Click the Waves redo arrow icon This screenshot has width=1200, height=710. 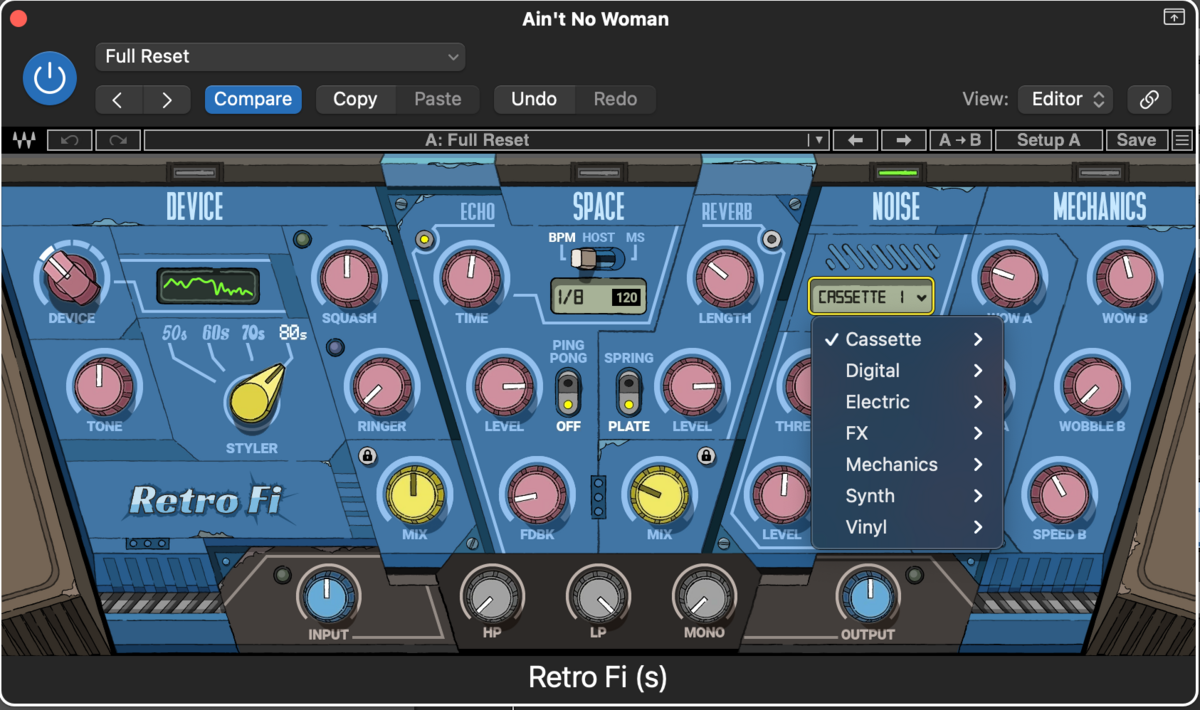point(118,140)
